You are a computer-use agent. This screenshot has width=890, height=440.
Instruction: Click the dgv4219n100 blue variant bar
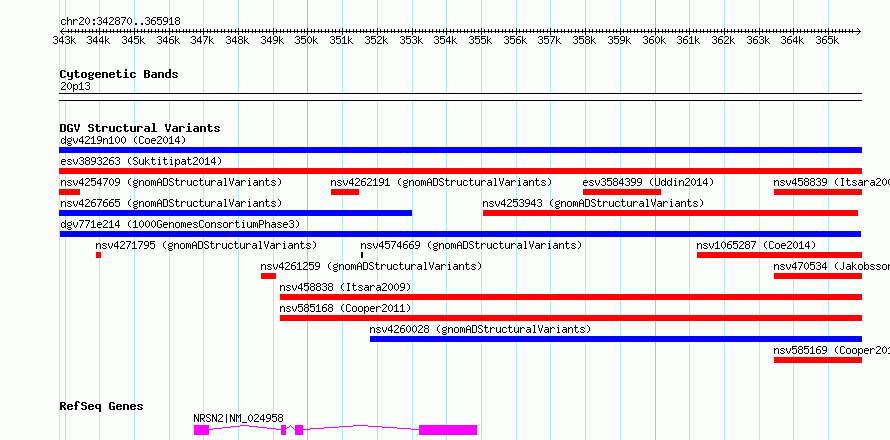(x=460, y=150)
